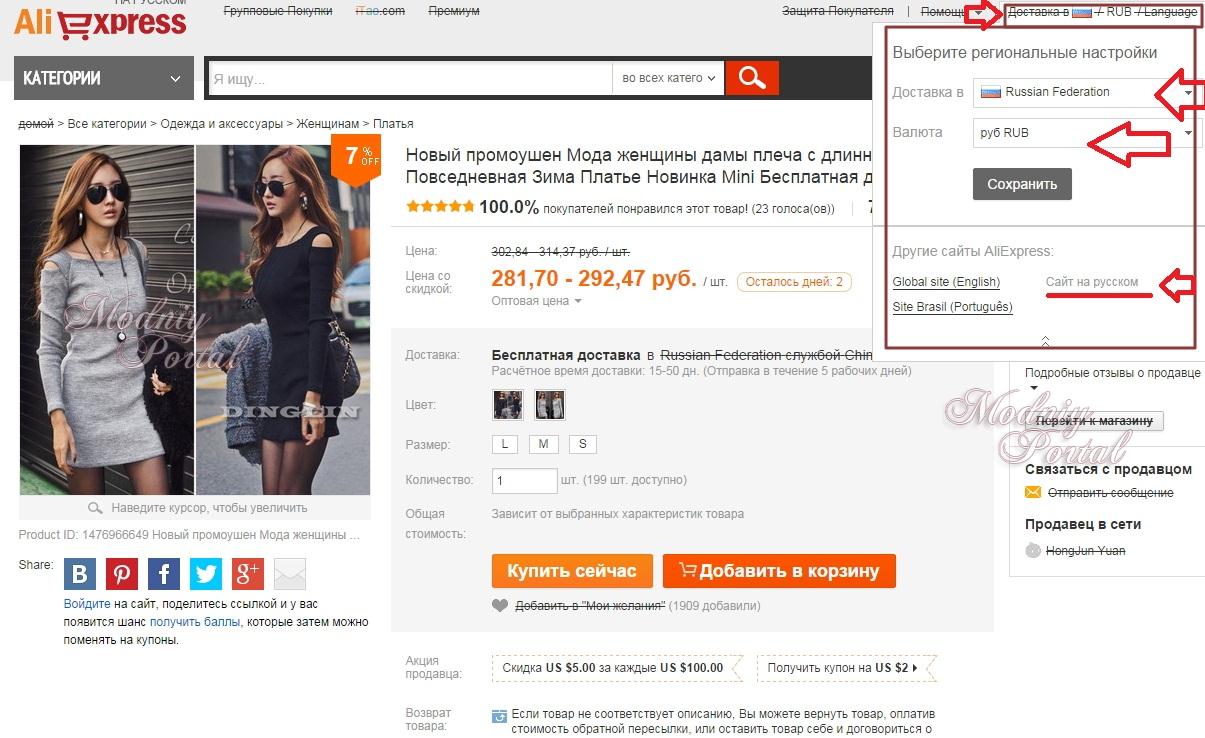Share on Facebook icon
Screen dimensions: 1205x738
[164, 574]
